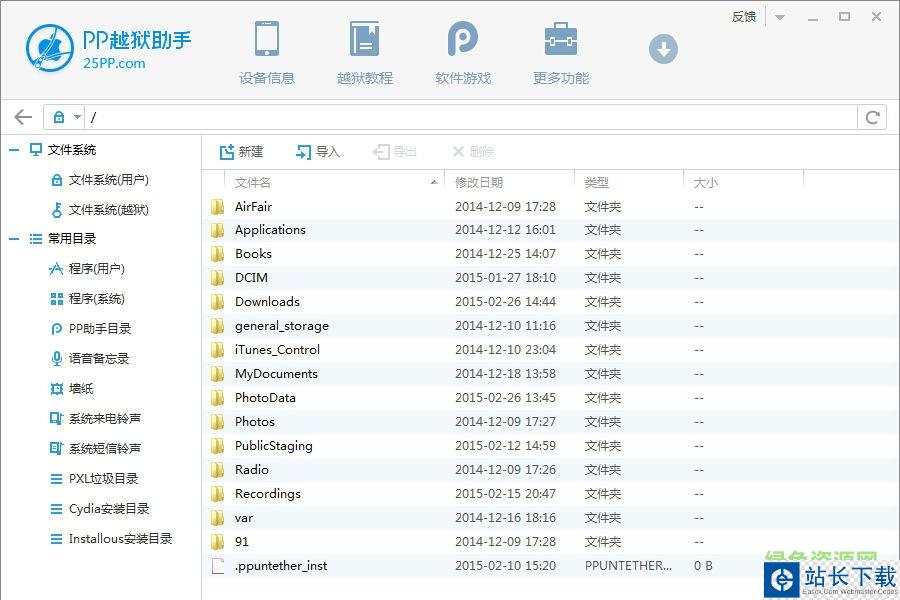Click the 新建 new button
900x600 pixels.
(x=241, y=152)
